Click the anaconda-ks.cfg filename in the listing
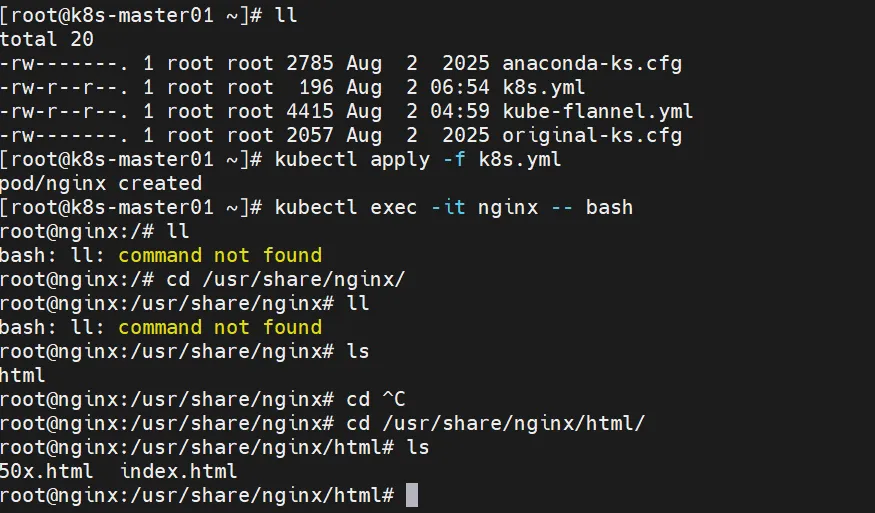The image size is (875, 513). tap(592, 64)
